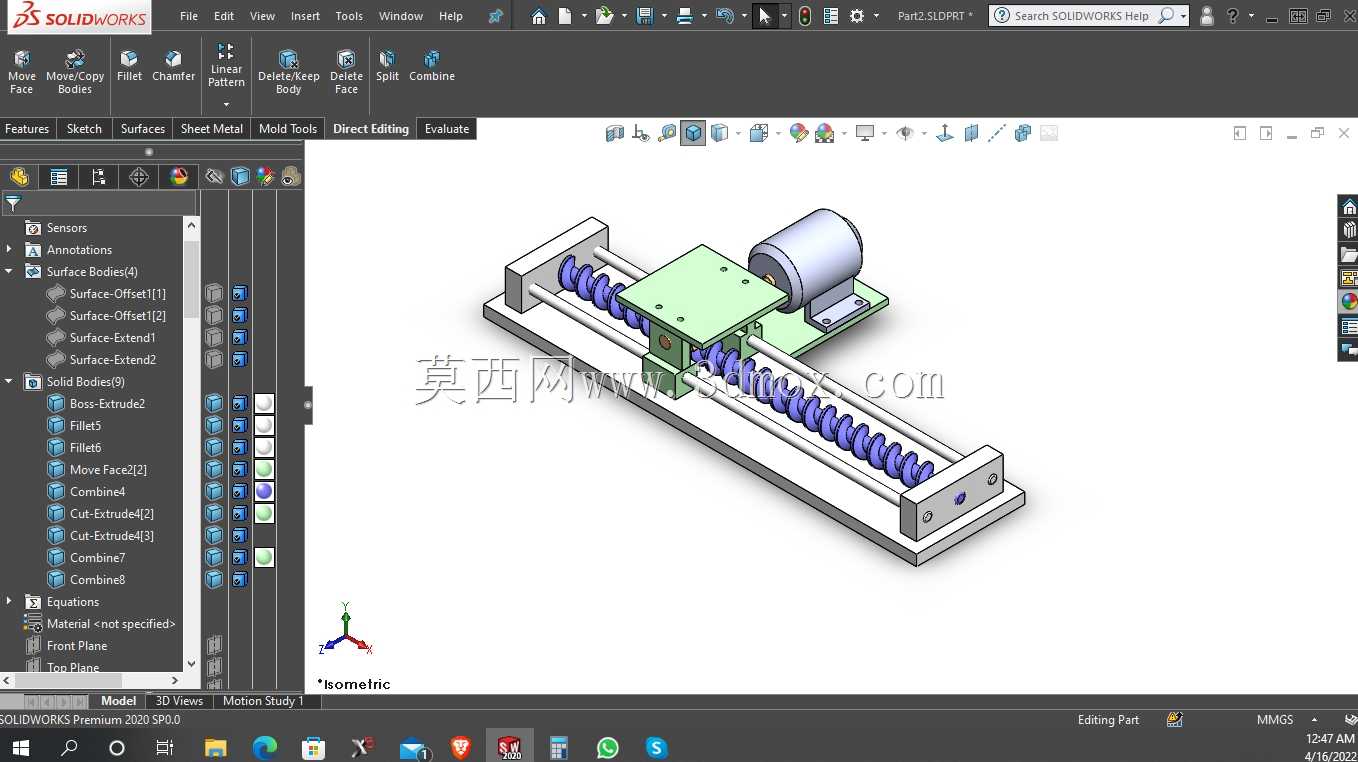Open the Options gear icon
The image size is (1358, 762).
[x=857, y=16]
